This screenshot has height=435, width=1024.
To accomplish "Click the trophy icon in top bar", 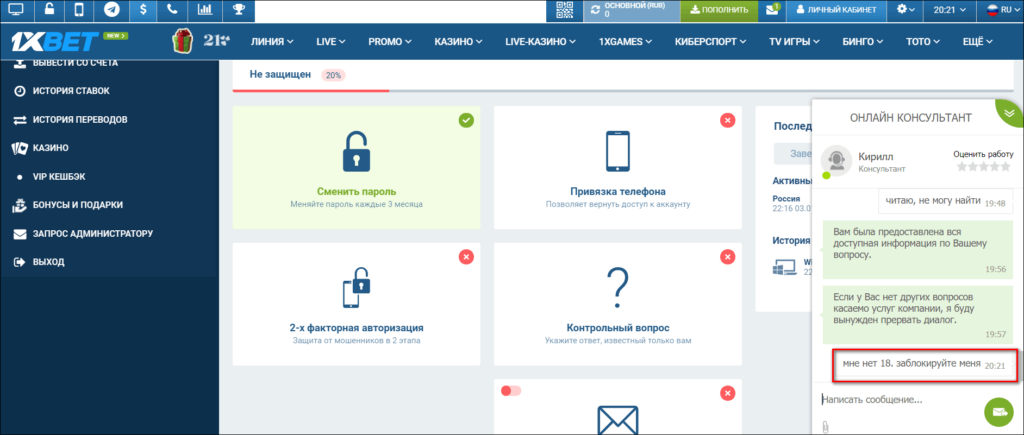I will tap(239, 10).
